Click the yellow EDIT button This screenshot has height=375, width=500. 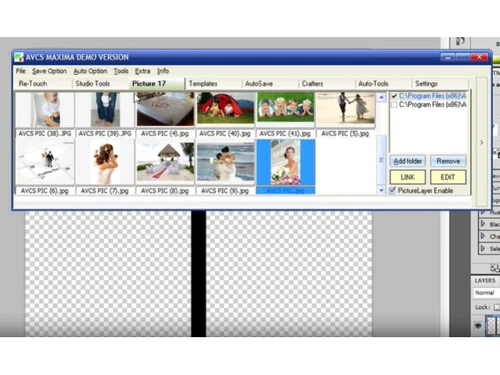[448, 177]
